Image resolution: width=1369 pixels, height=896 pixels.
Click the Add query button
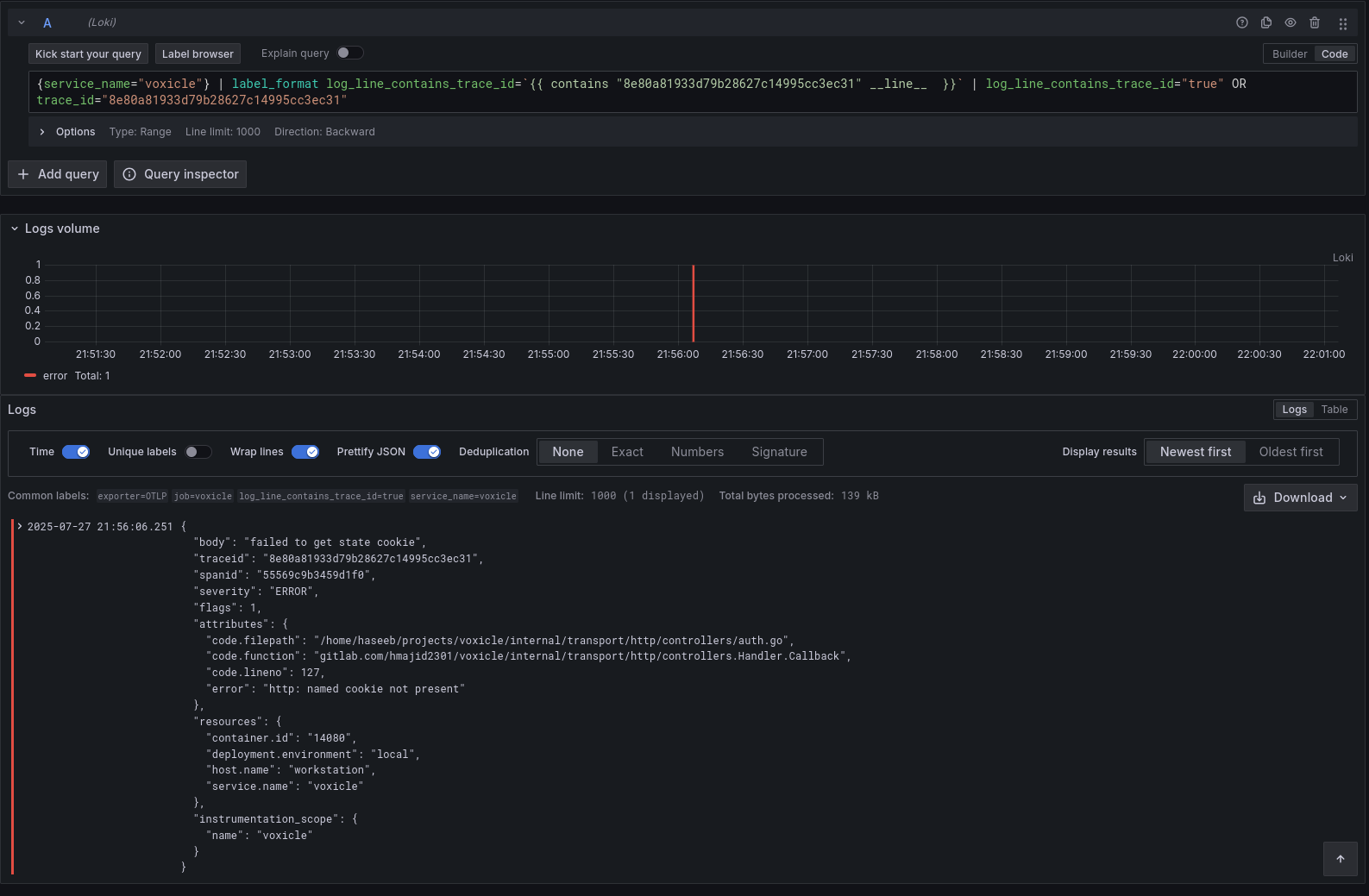58,174
